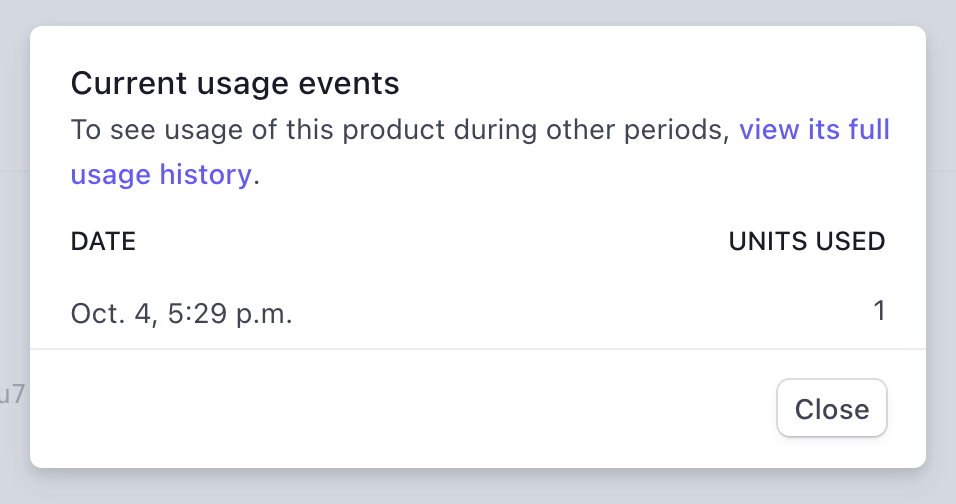Click the blank space between DATE and UNITS USED
This screenshot has width=956, height=504.
click(x=430, y=241)
